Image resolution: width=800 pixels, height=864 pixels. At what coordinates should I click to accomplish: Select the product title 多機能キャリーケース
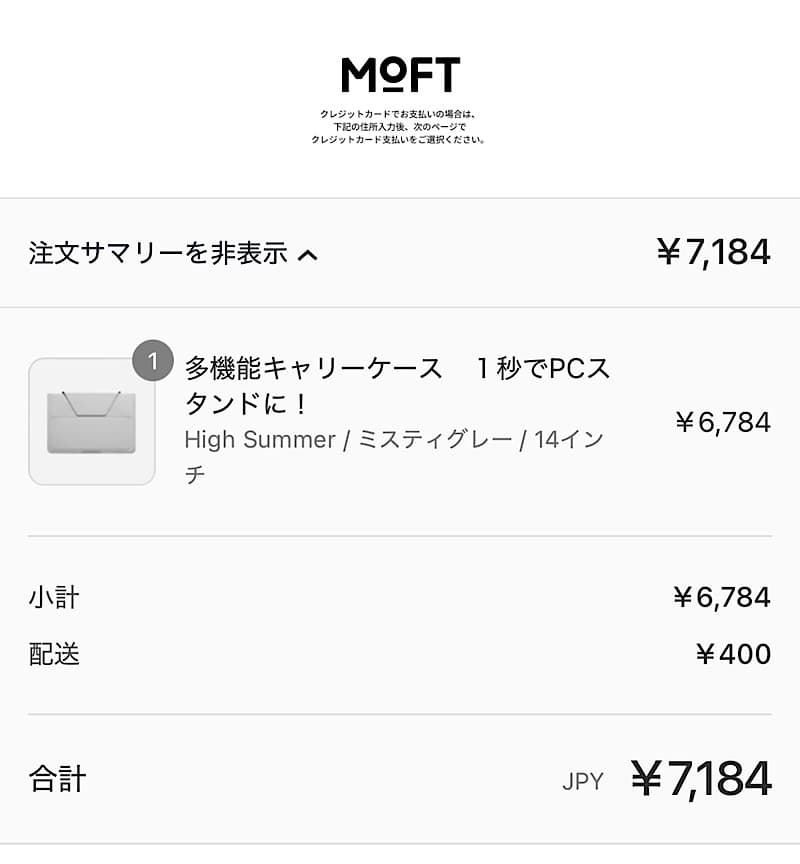[313, 368]
